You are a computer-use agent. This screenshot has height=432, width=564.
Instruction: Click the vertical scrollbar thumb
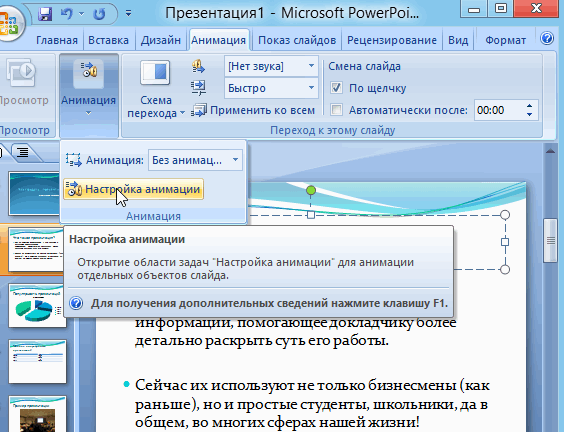tap(550, 240)
